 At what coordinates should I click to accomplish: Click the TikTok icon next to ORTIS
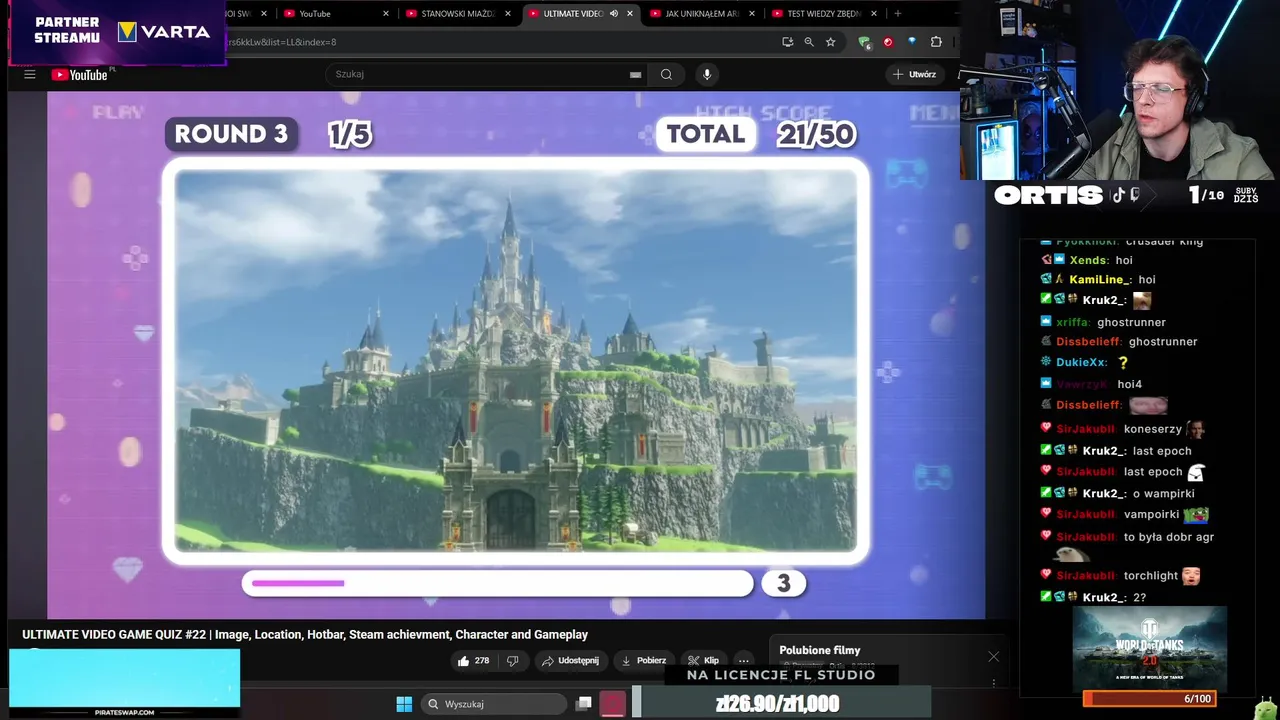pyautogui.click(x=1119, y=195)
